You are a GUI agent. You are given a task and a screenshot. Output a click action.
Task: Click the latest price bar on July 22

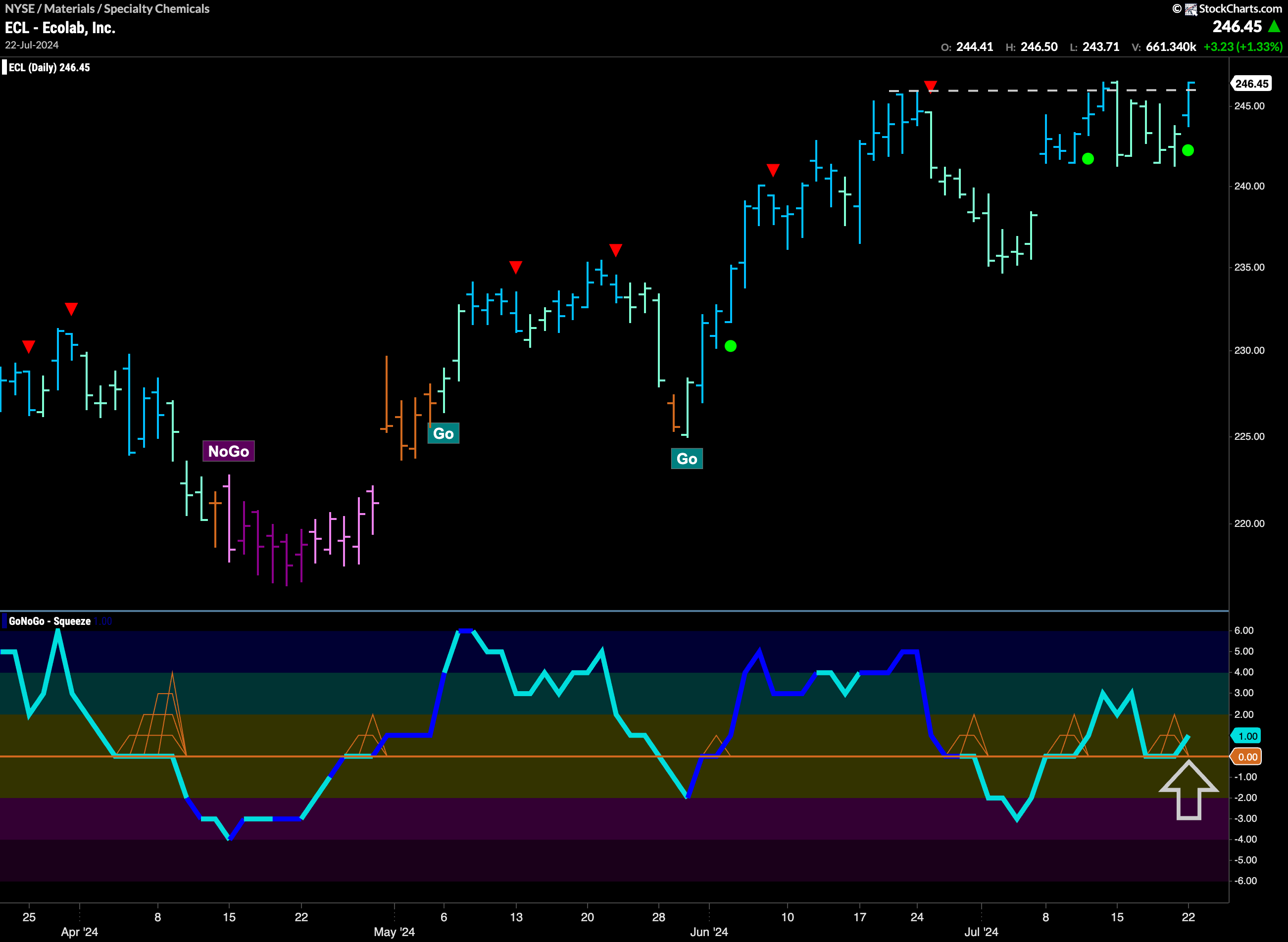[x=1188, y=104]
